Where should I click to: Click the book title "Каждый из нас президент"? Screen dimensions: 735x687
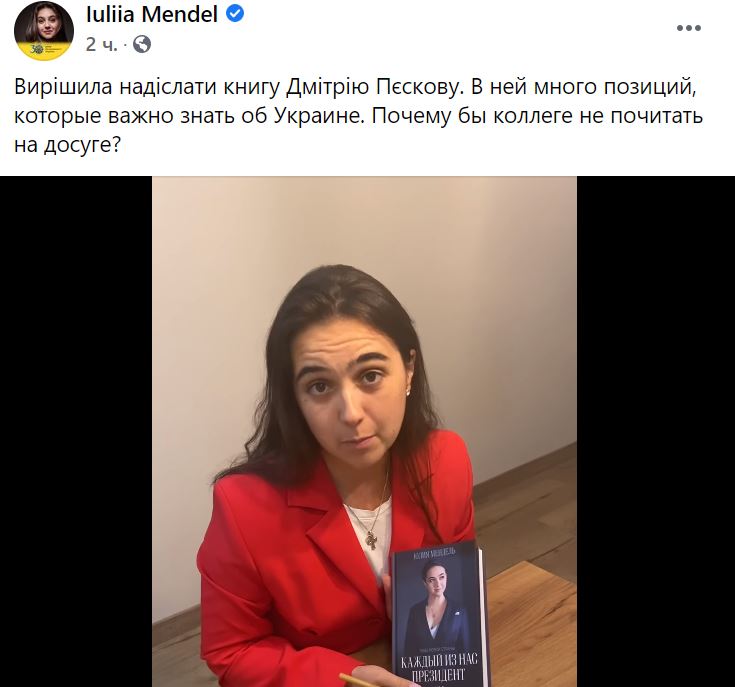(439, 667)
